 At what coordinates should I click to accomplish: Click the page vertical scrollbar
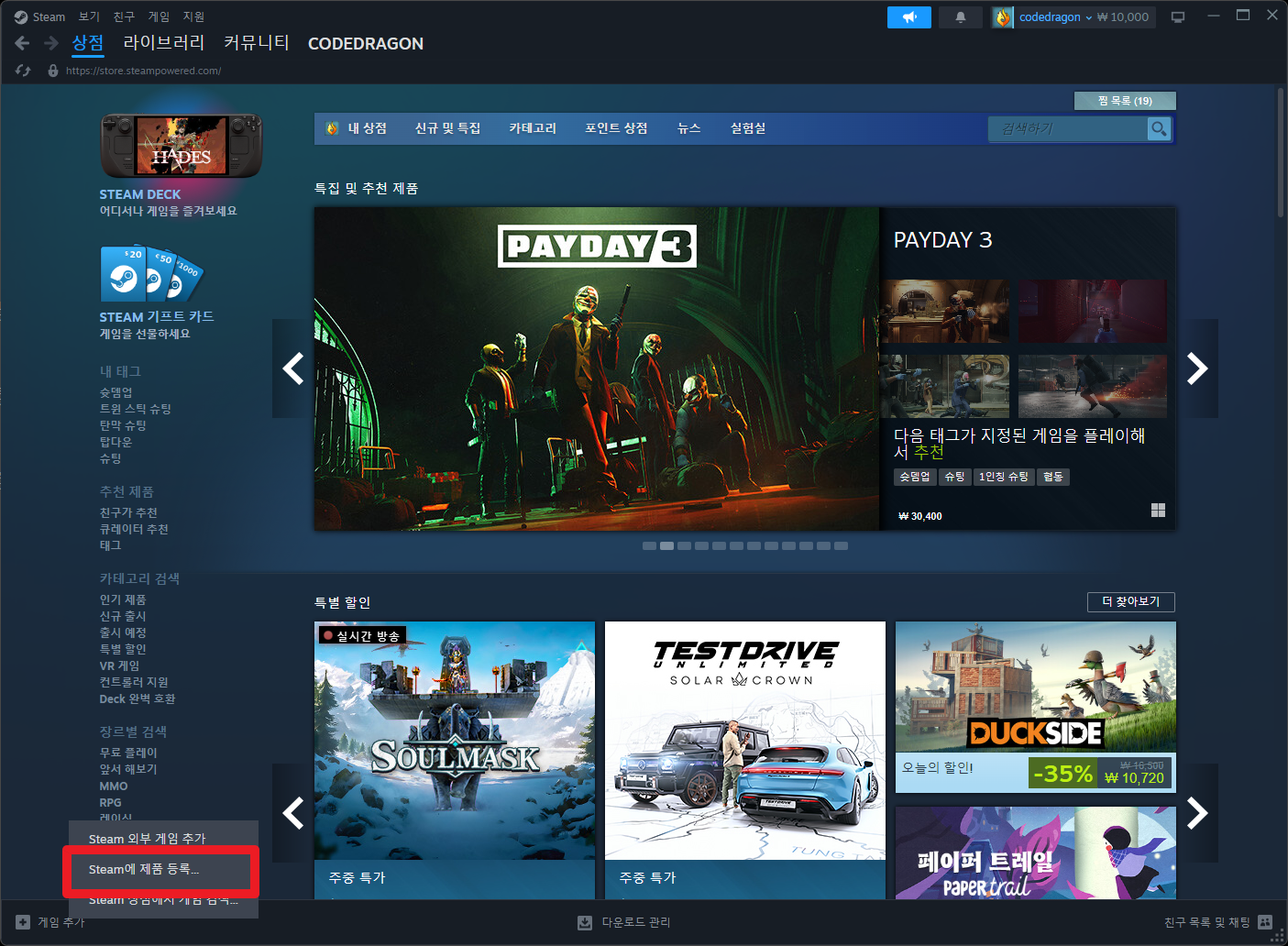click(x=1281, y=152)
